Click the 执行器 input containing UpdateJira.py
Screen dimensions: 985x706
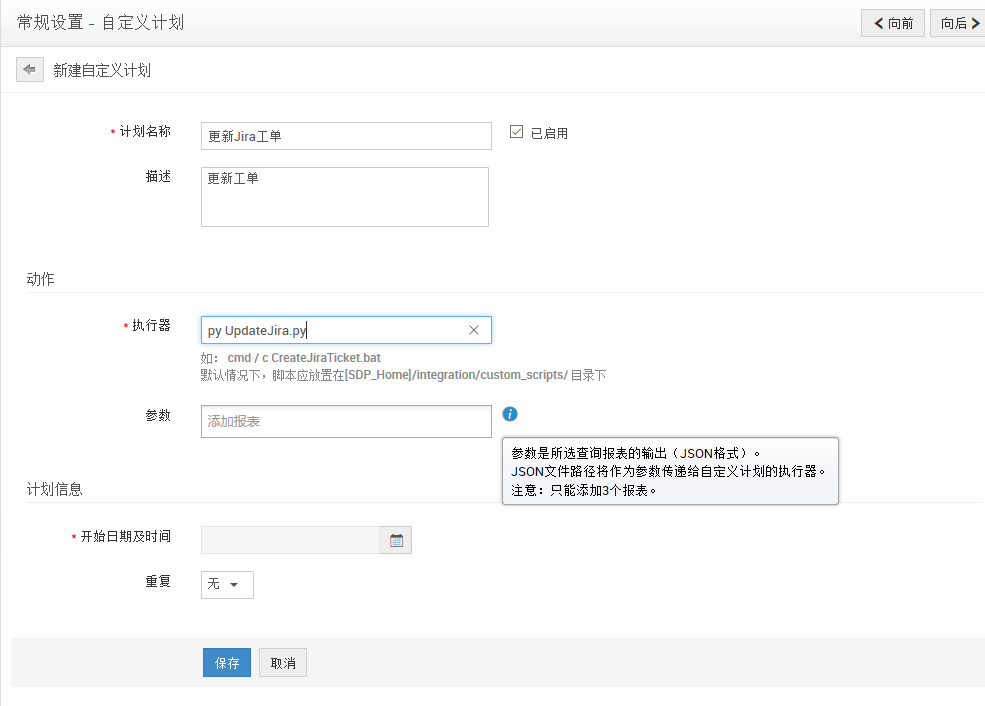pos(330,330)
